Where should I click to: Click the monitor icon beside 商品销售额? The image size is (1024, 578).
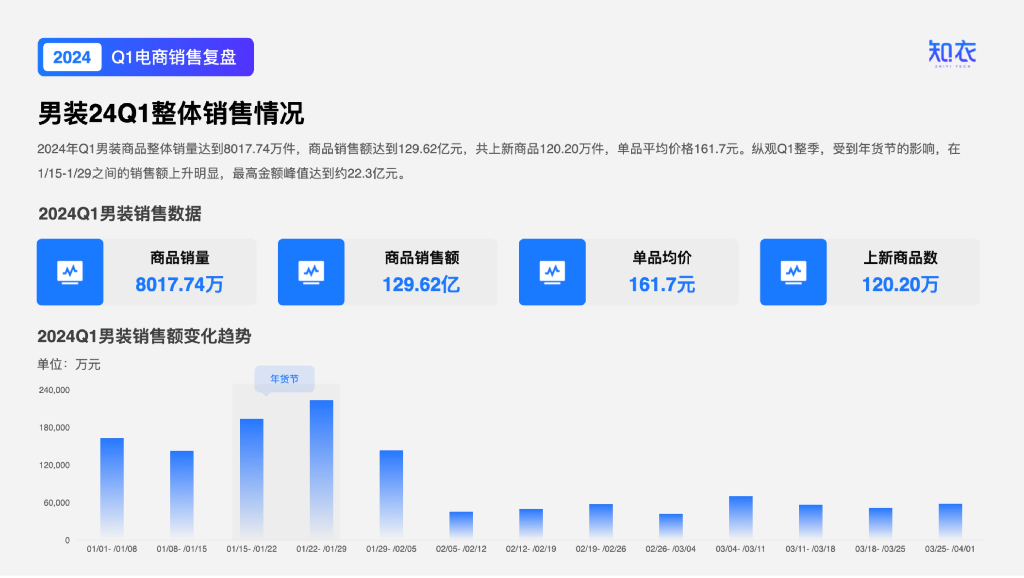pos(311,272)
